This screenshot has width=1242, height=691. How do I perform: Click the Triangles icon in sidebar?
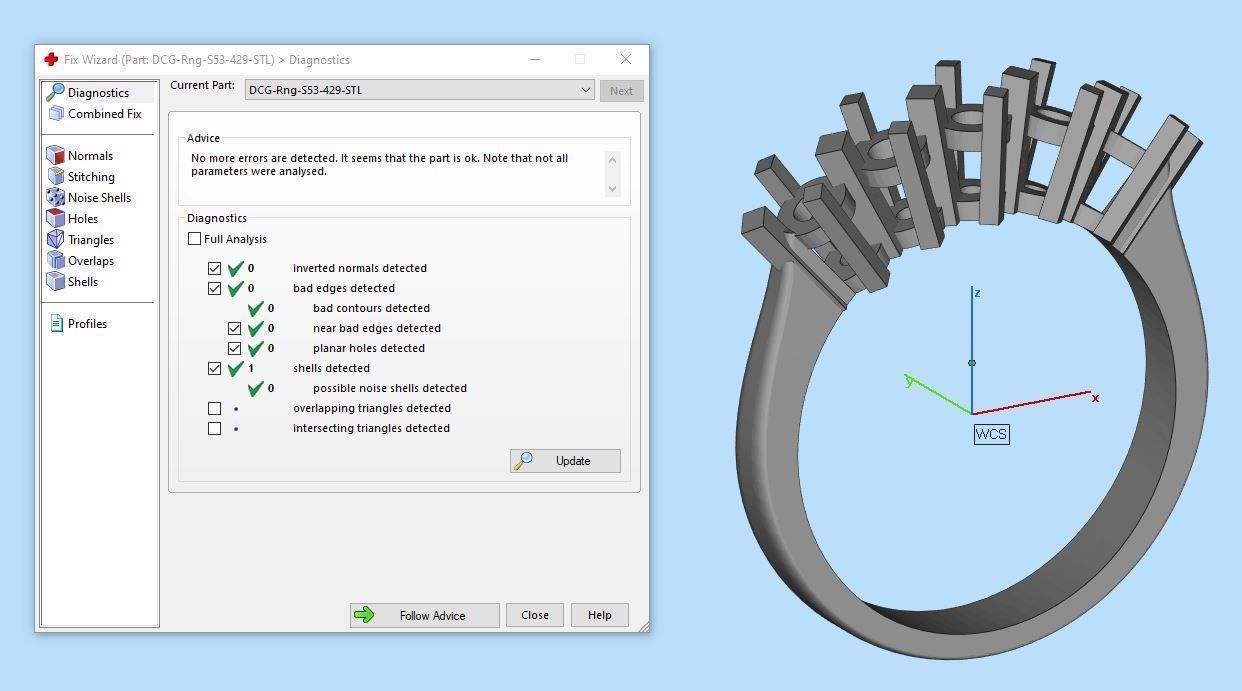pos(56,239)
